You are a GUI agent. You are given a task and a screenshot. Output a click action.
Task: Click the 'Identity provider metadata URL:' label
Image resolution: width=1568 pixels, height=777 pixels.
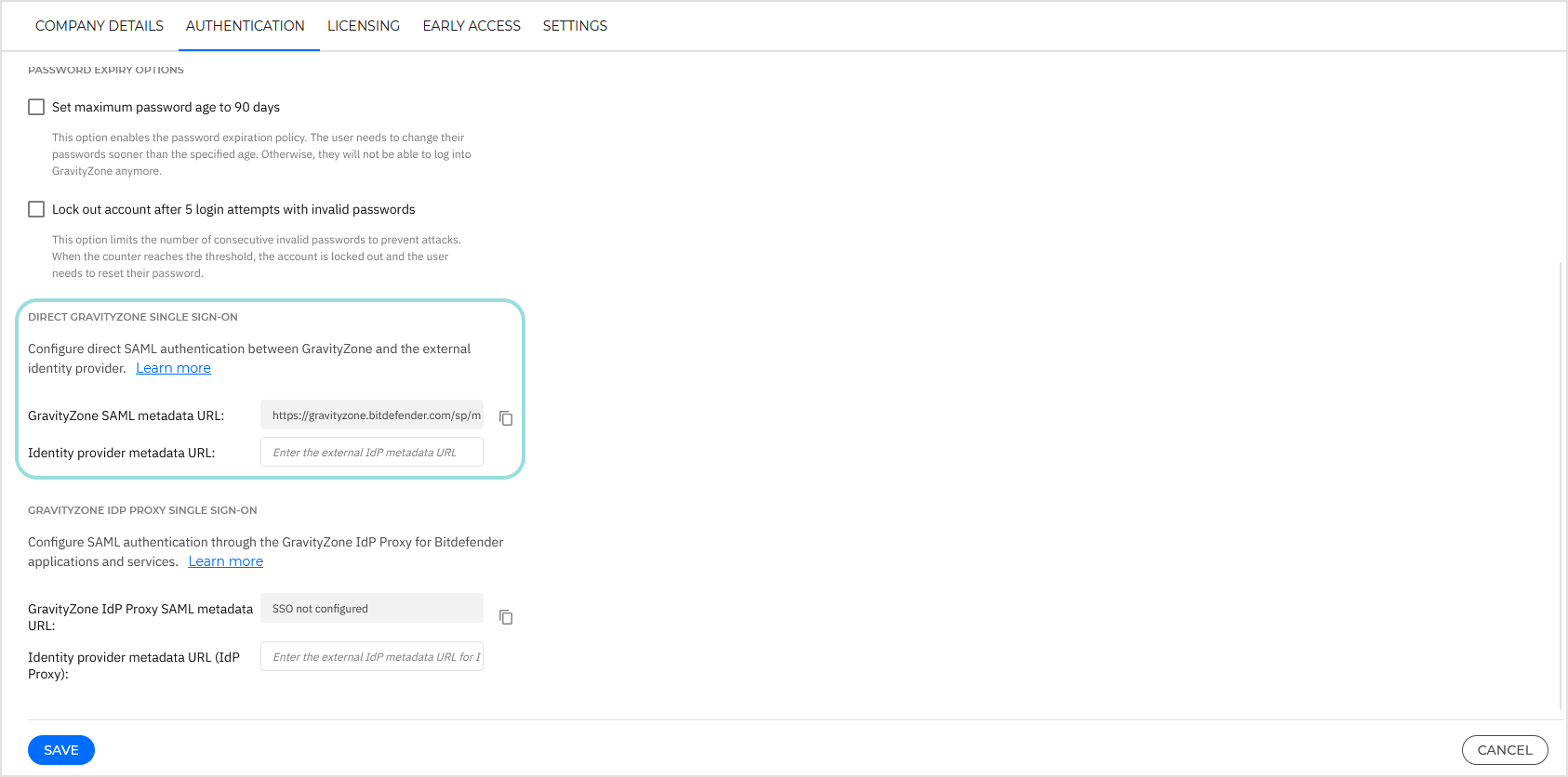[121, 453]
